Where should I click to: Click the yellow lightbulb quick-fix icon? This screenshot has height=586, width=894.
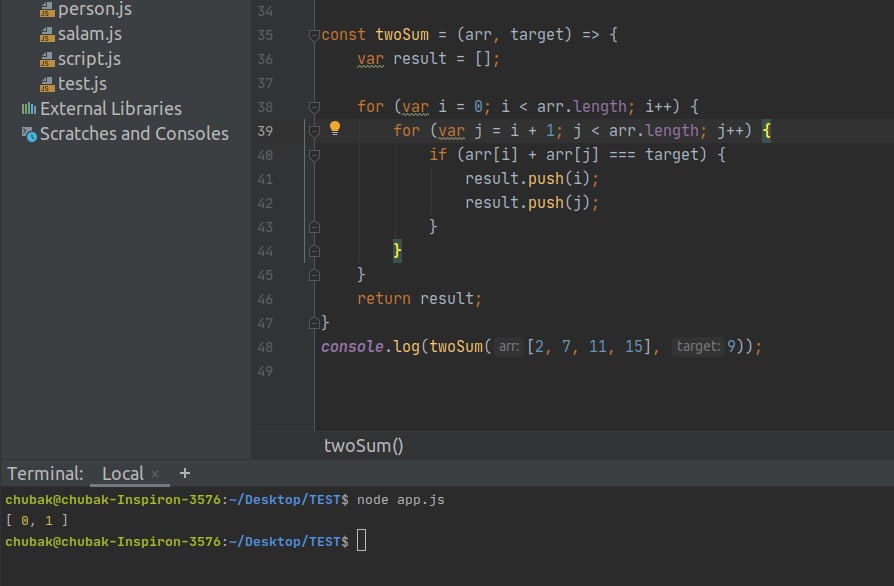(335, 128)
